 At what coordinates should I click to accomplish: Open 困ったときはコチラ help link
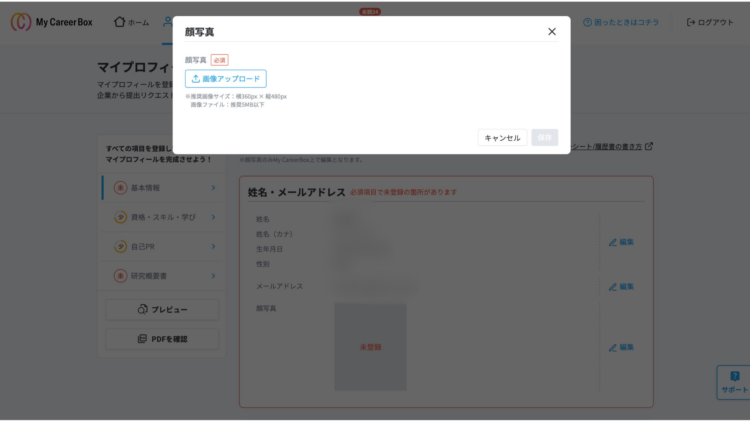pyautogui.click(x=621, y=22)
